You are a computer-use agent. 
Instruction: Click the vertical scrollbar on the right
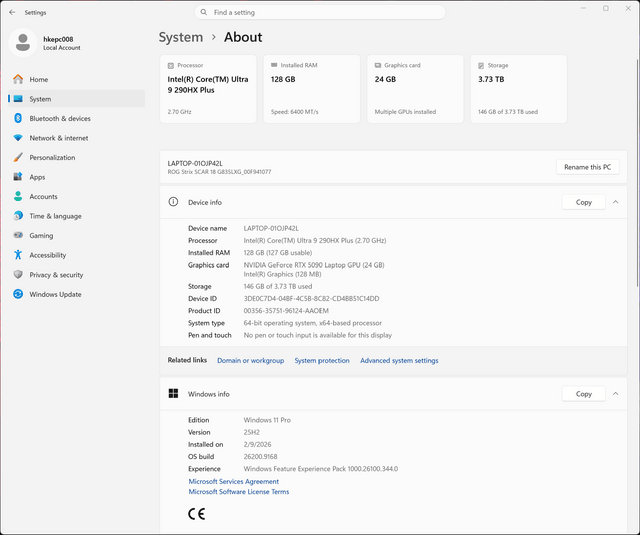637,173
